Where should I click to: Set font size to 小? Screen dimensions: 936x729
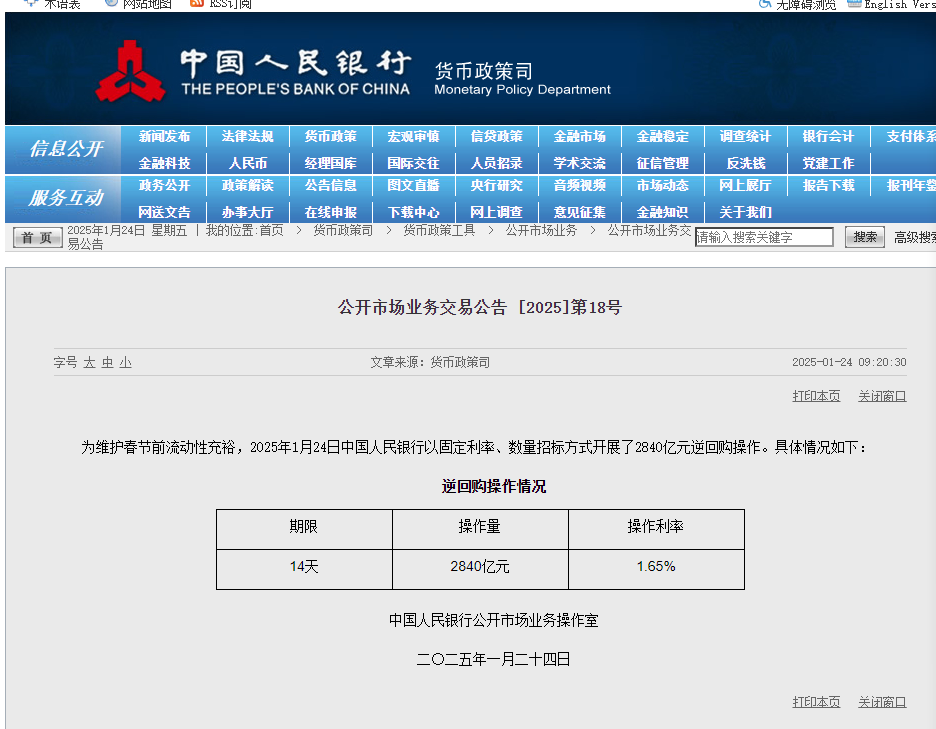click(125, 363)
